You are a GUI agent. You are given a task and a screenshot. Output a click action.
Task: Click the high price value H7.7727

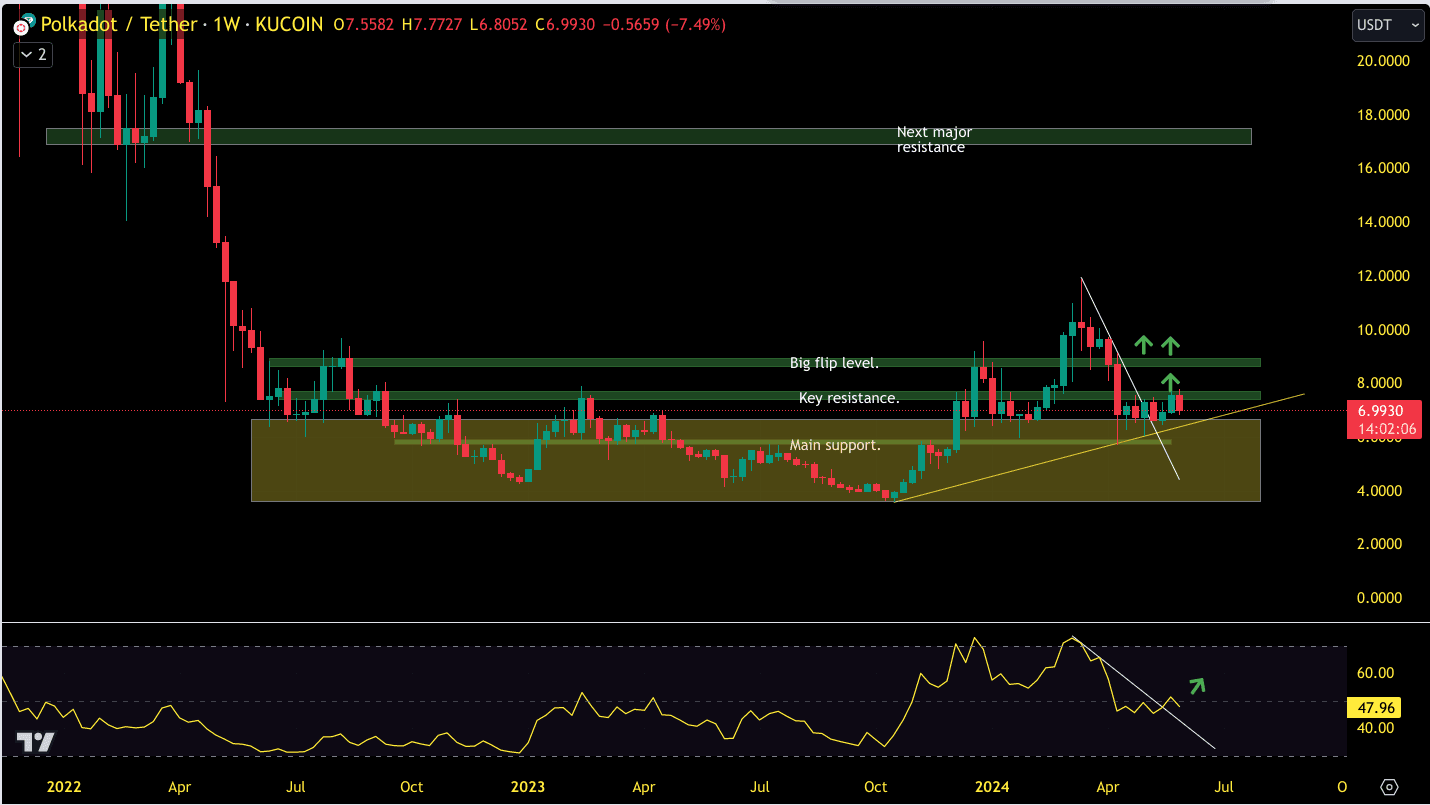coord(432,24)
